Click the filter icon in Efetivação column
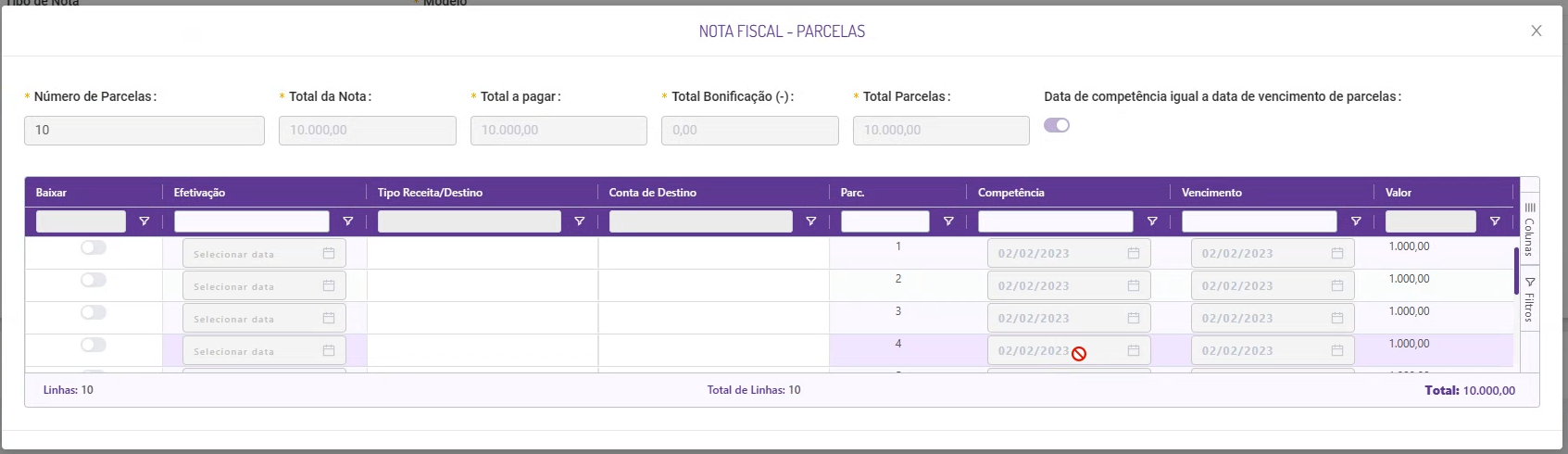 pyautogui.click(x=347, y=221)
